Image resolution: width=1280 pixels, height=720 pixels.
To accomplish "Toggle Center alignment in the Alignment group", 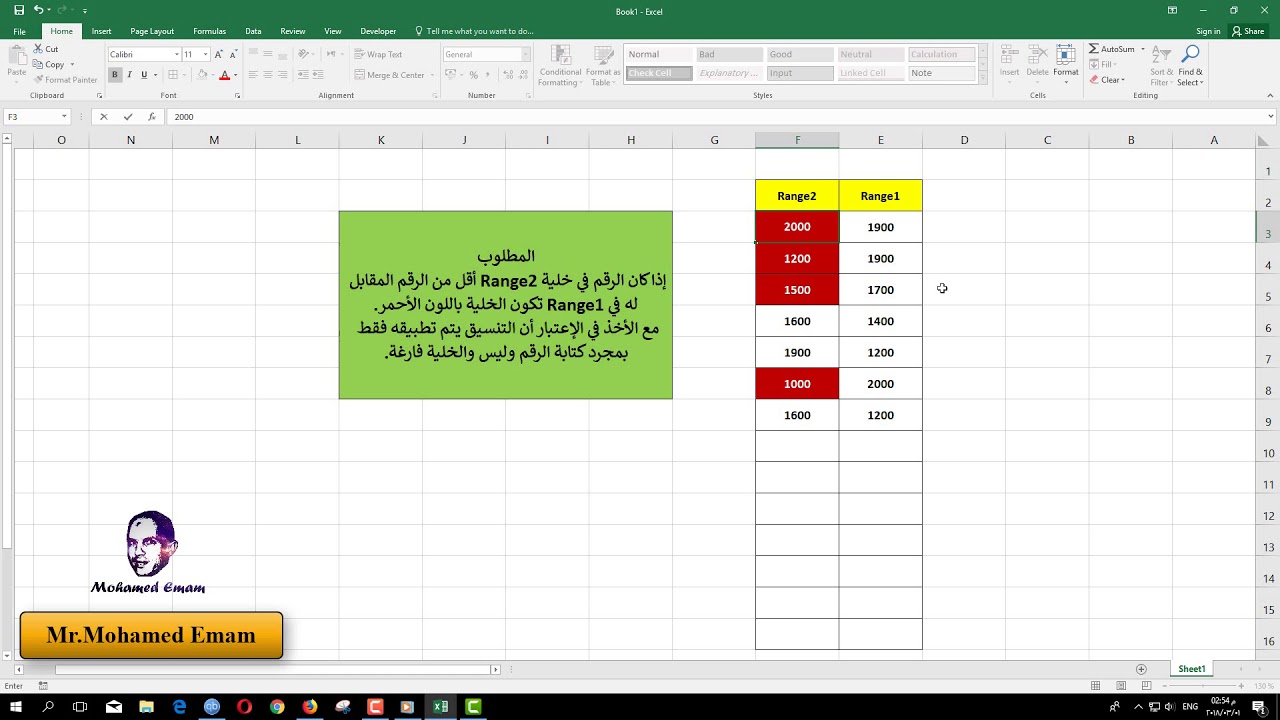I will [x=268, y=75].
